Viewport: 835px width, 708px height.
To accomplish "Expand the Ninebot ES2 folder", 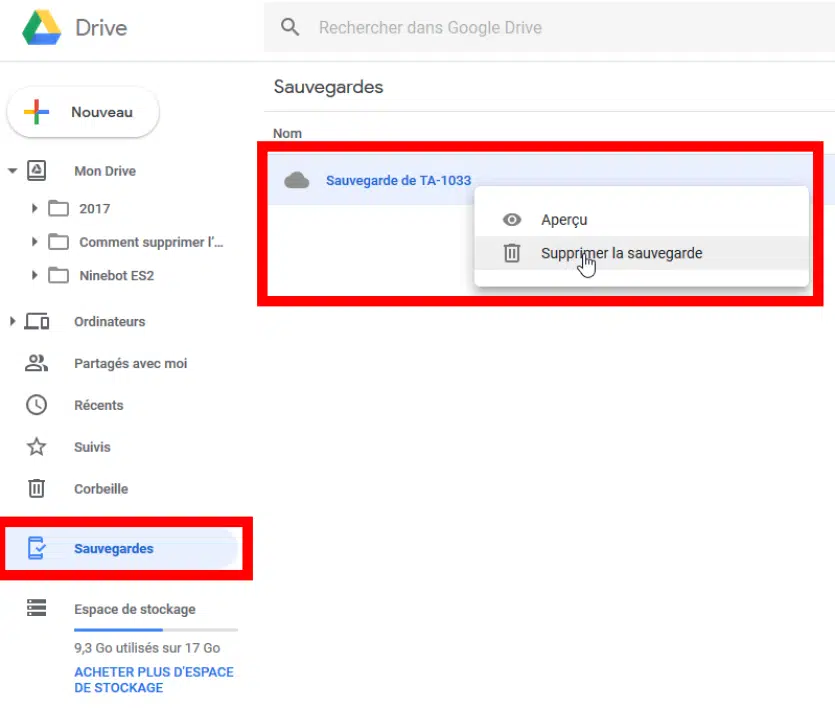I will pos(35,275).
